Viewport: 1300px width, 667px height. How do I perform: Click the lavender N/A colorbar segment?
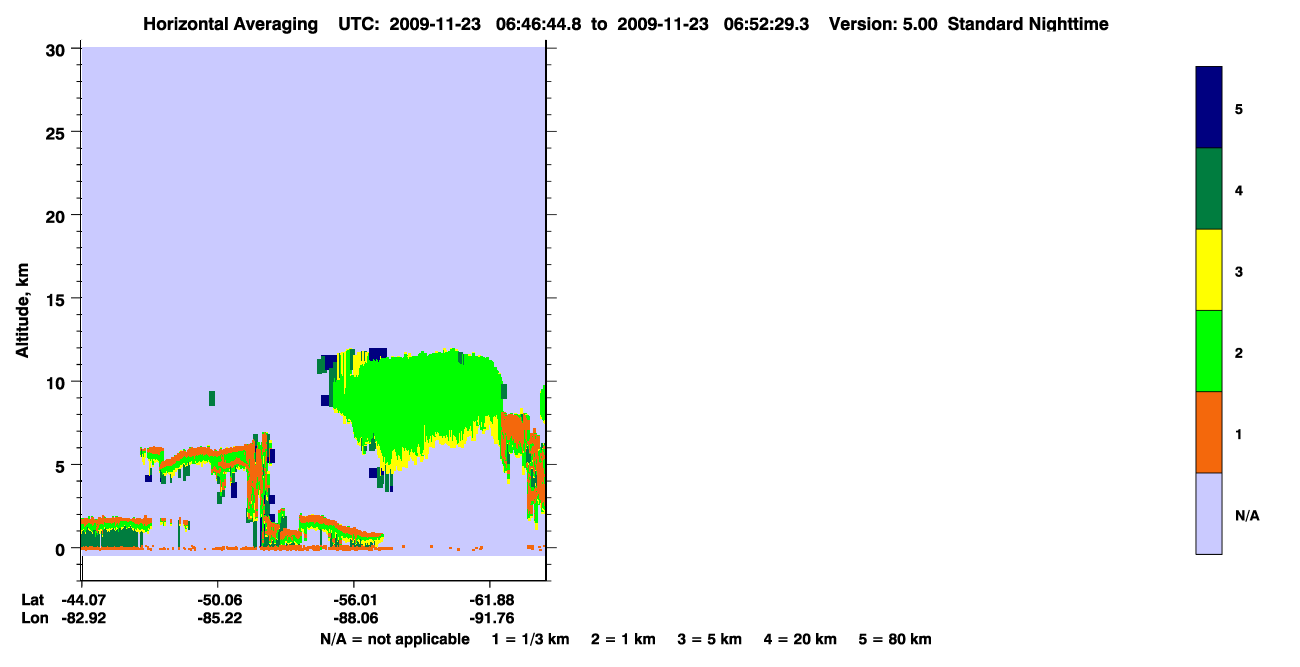(1209, 513)
